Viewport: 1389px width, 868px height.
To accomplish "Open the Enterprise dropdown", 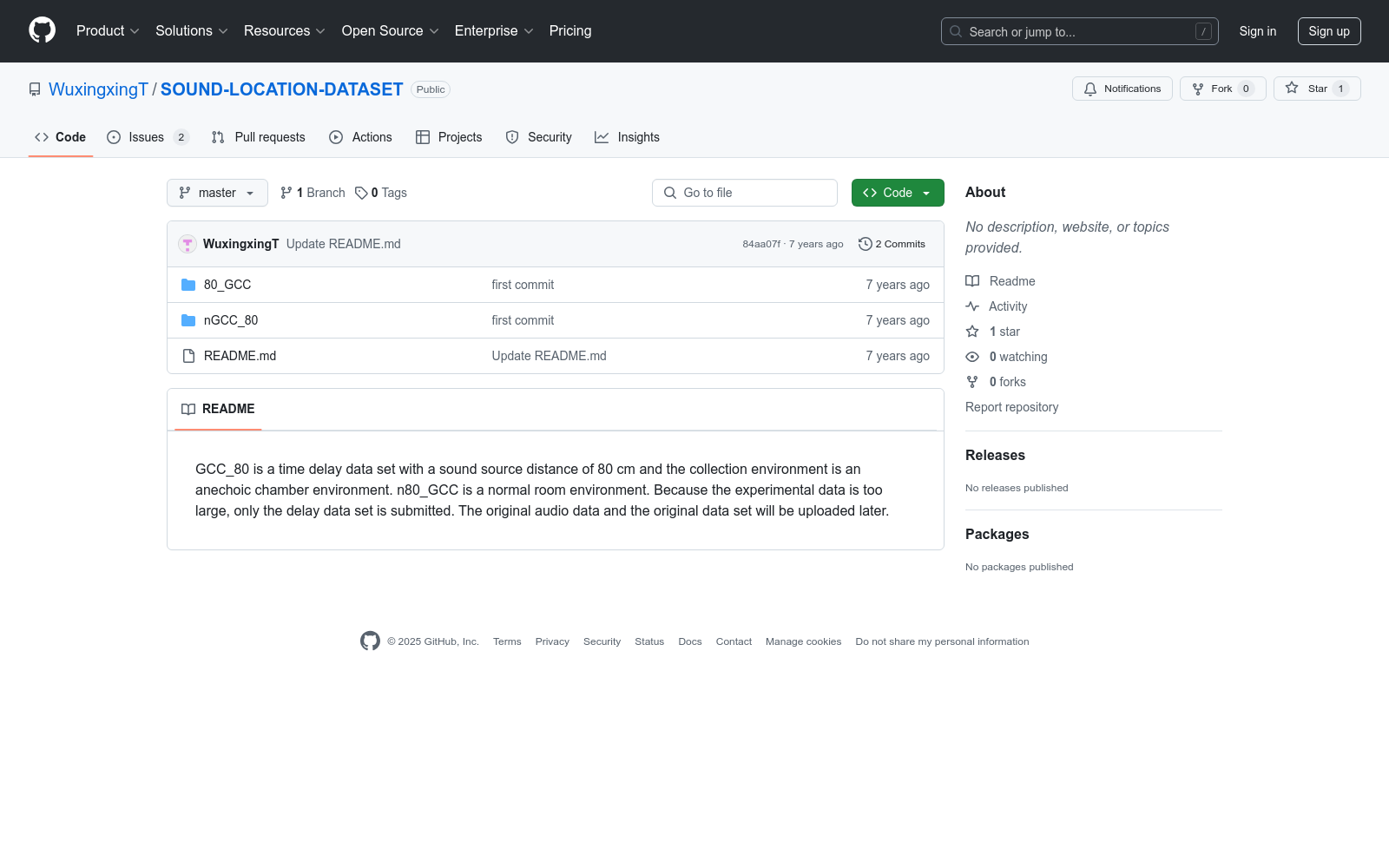I will coord(494,31).
